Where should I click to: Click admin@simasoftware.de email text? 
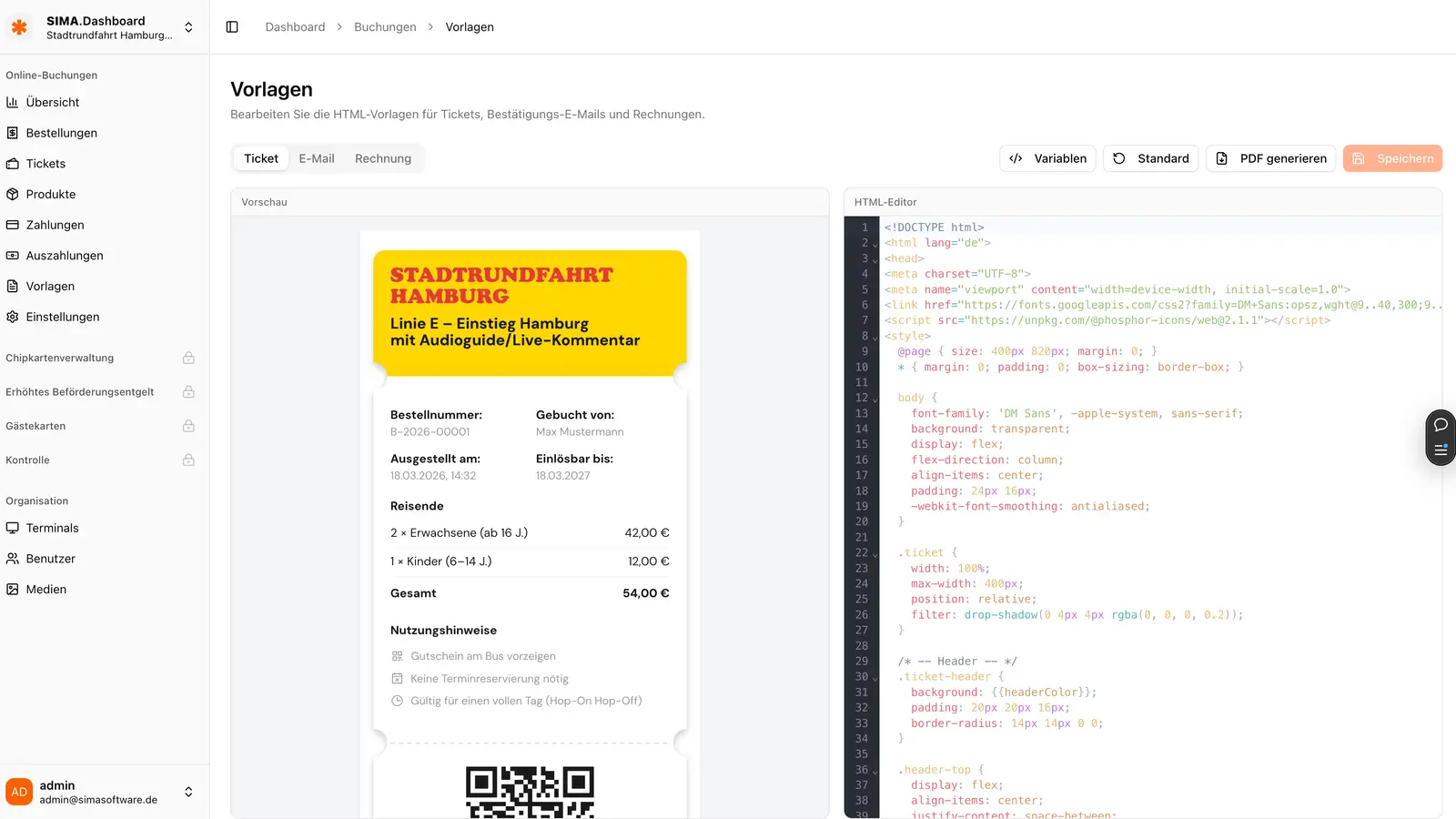(98, 800)
